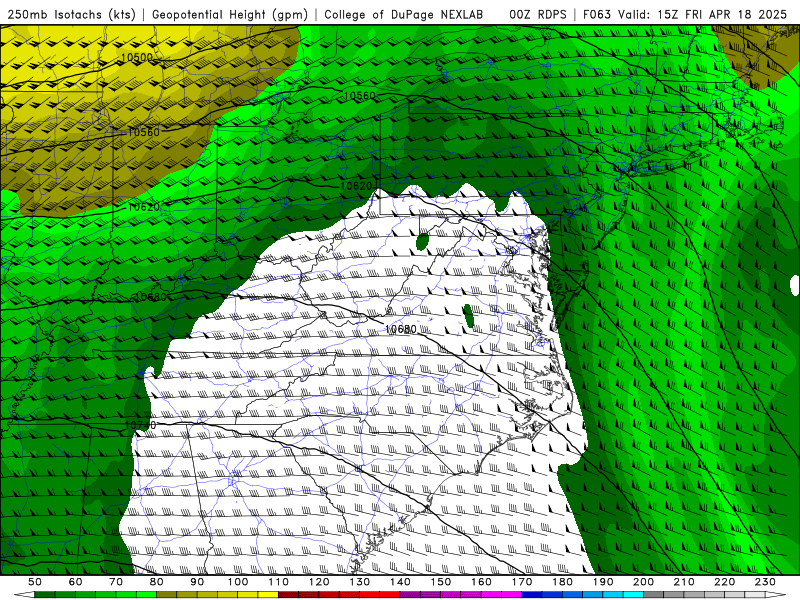Pick the olive swatch starting at 80

pyautogui.click(x=167, y=595)
